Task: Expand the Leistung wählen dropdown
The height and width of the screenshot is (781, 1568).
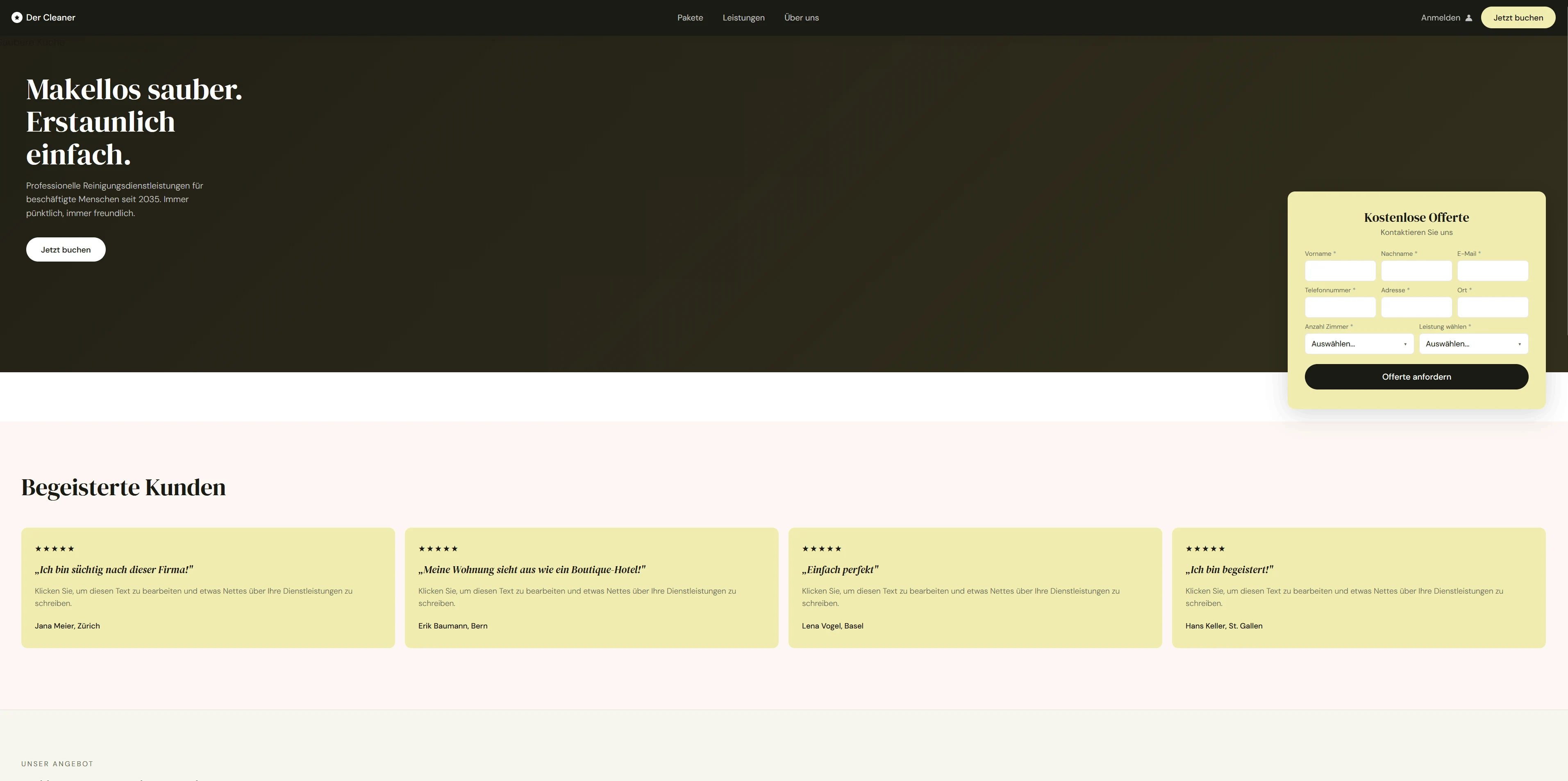Action: (1473, 344)
